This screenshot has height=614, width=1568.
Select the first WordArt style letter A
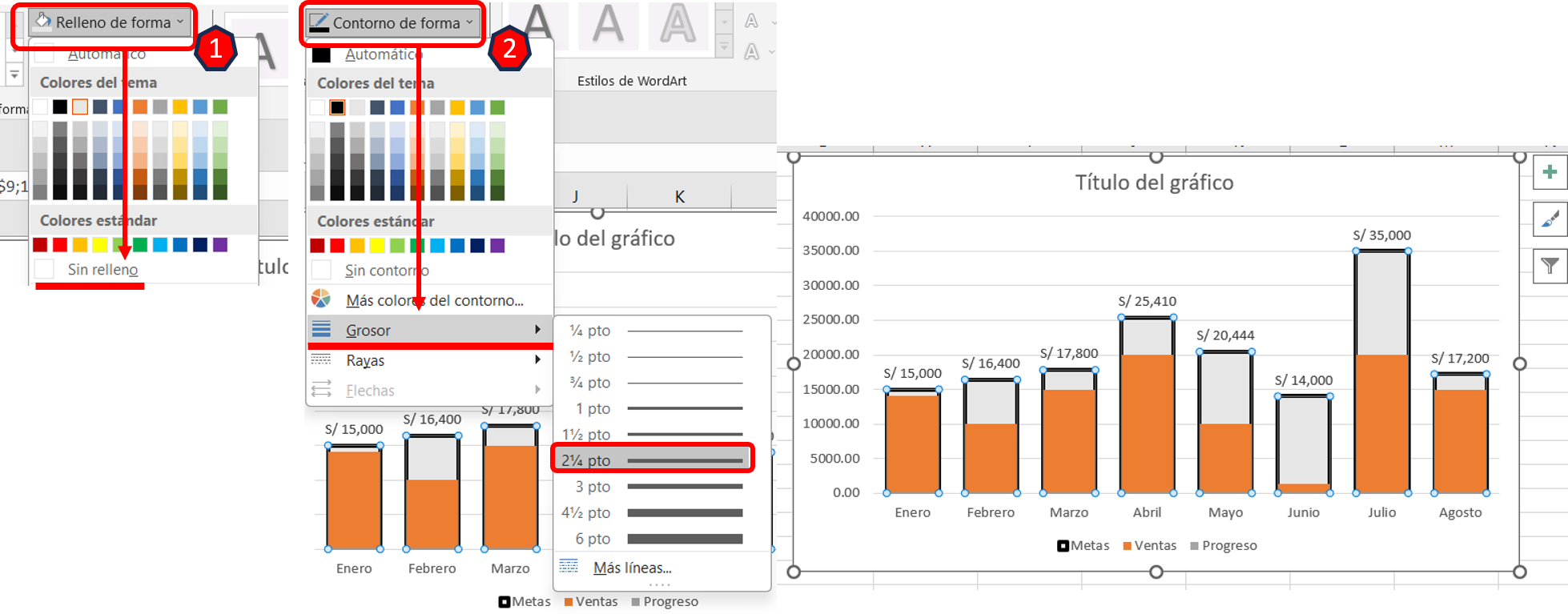(x=537, y=24)
